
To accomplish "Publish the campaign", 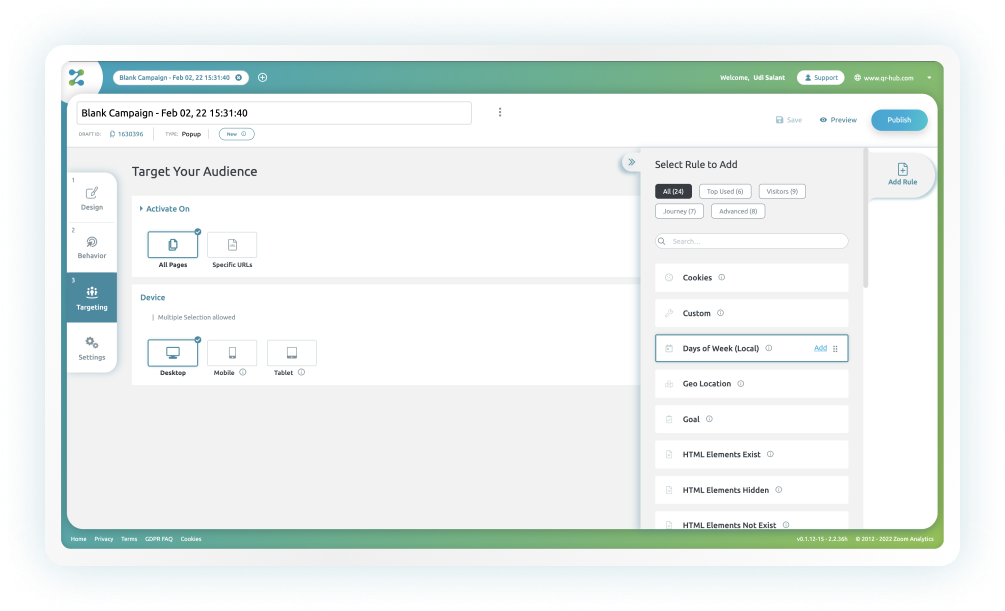I will coord(897,119).
